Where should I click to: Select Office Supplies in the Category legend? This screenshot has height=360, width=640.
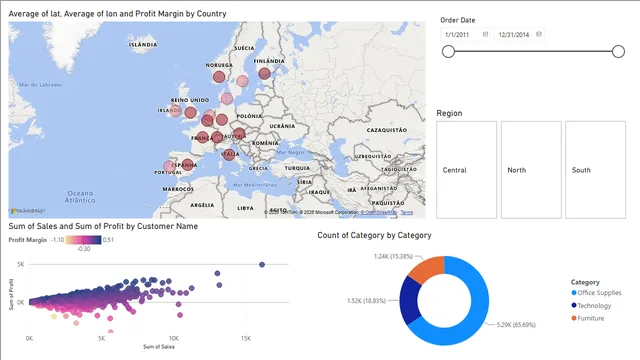(x=596, y=293)
